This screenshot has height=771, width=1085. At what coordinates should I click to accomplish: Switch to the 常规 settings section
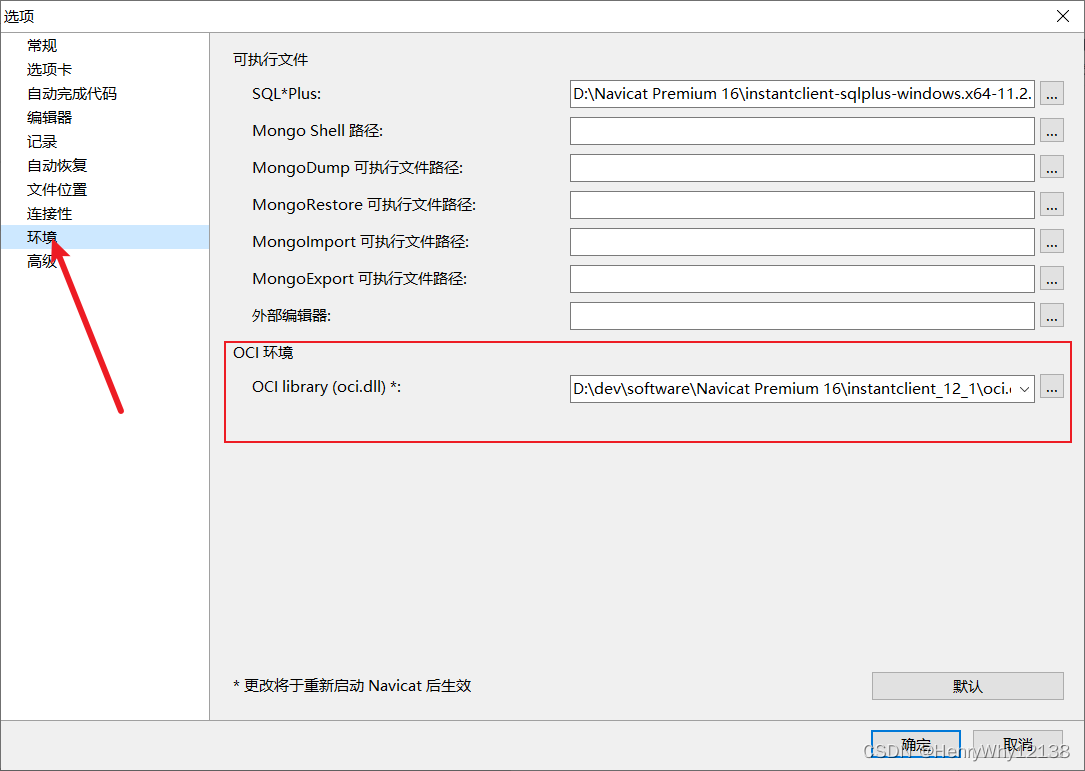(43, 45)
